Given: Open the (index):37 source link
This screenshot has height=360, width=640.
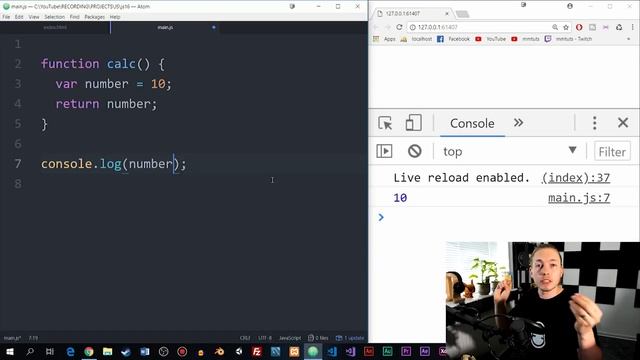Looking at the screenshot, I should click(x=576, y=178).
